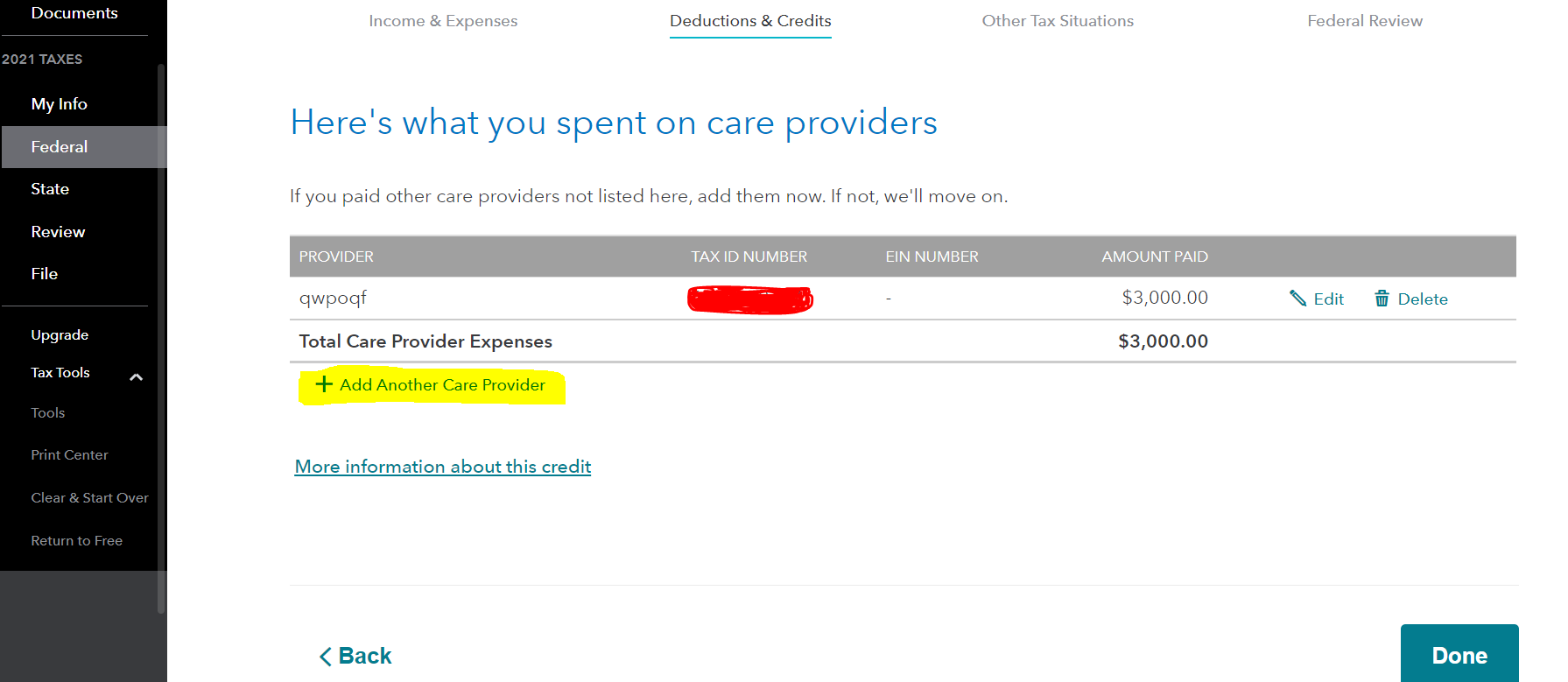The height and width of the screenshot is (682, 1568).
Task: Open the Income & Expenses tab
Action: [x=443, y=21]
